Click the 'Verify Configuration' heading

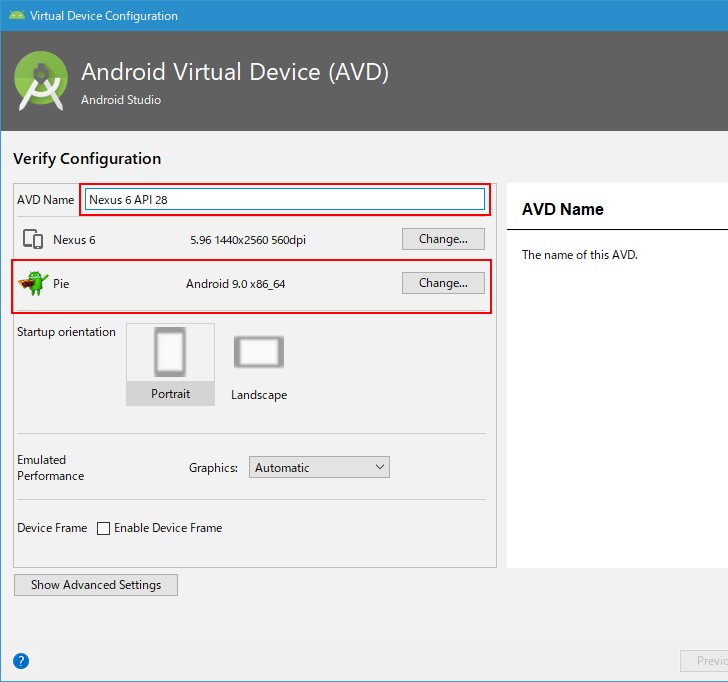[x=87, y=159]
